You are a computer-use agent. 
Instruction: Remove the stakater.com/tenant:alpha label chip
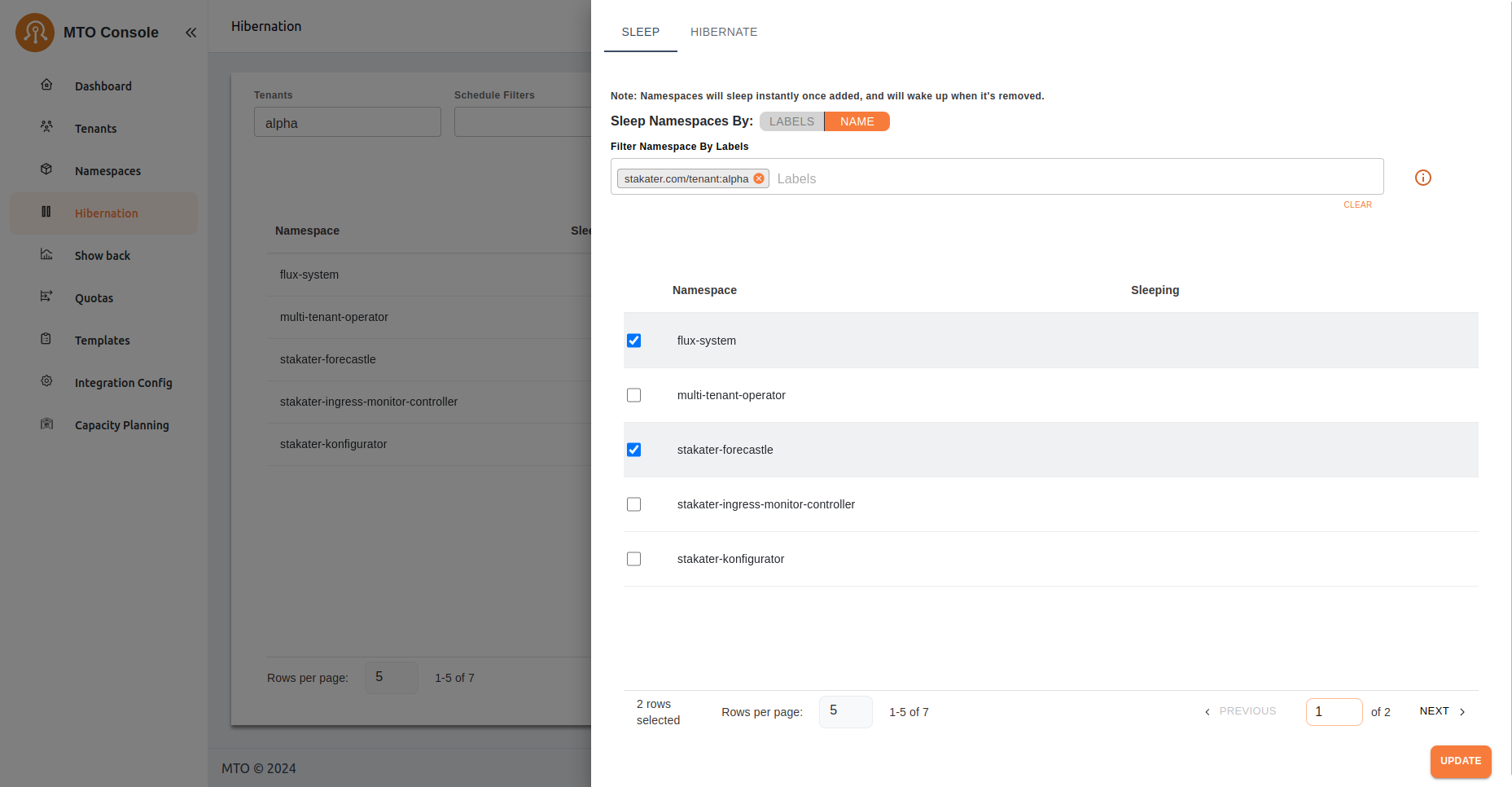point(759,178)
